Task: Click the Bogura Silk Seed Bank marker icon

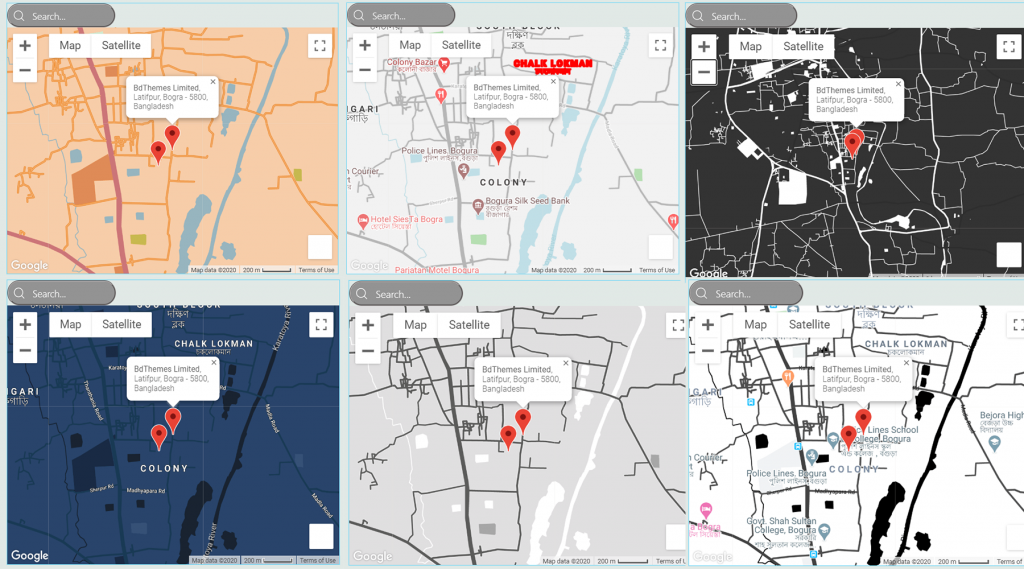Action: tap(478, 205)
